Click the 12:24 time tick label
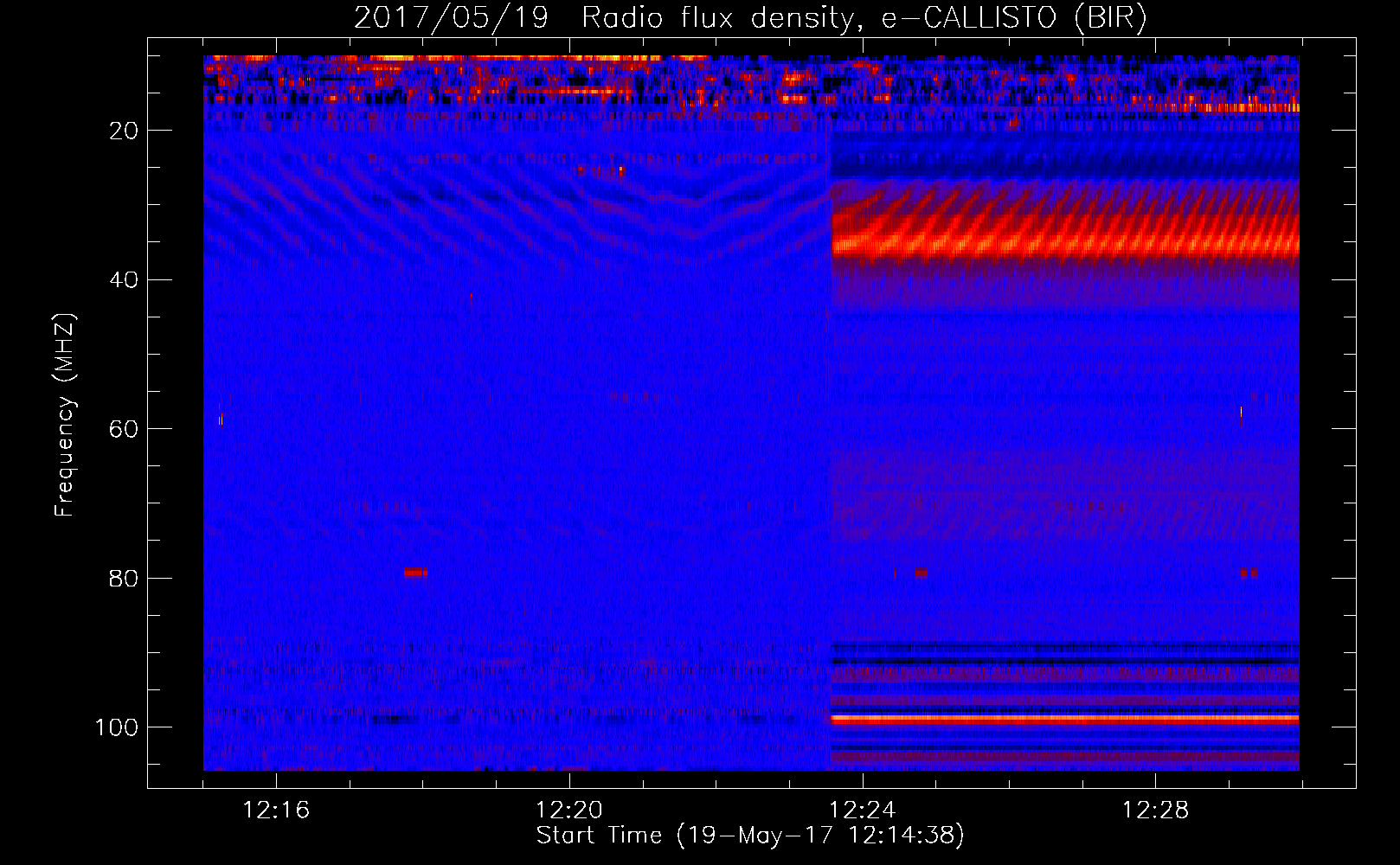The image size is (1400, 865). click(863, 811)
